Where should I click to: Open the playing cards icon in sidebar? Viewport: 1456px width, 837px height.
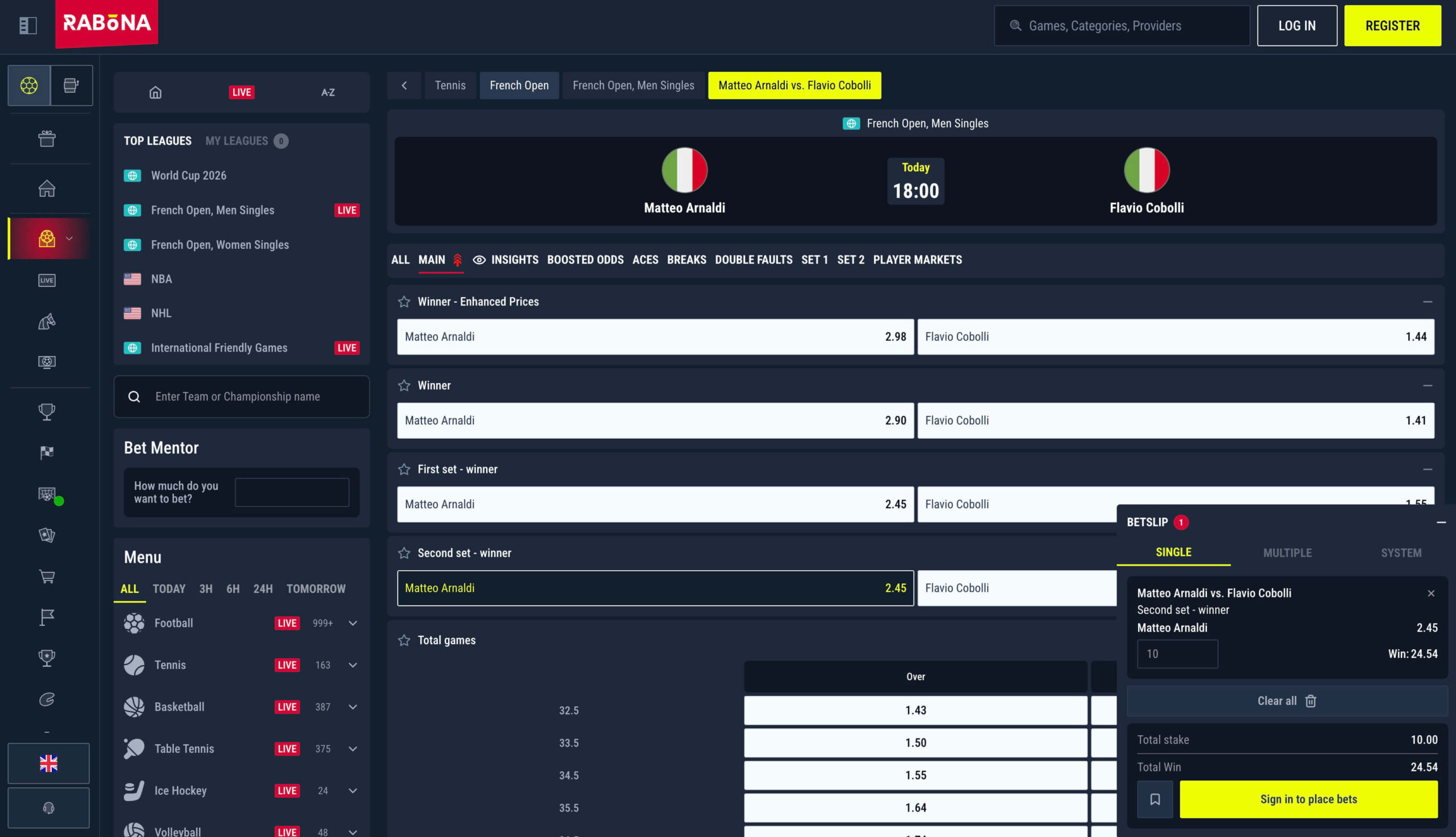[x=47, y=535]
